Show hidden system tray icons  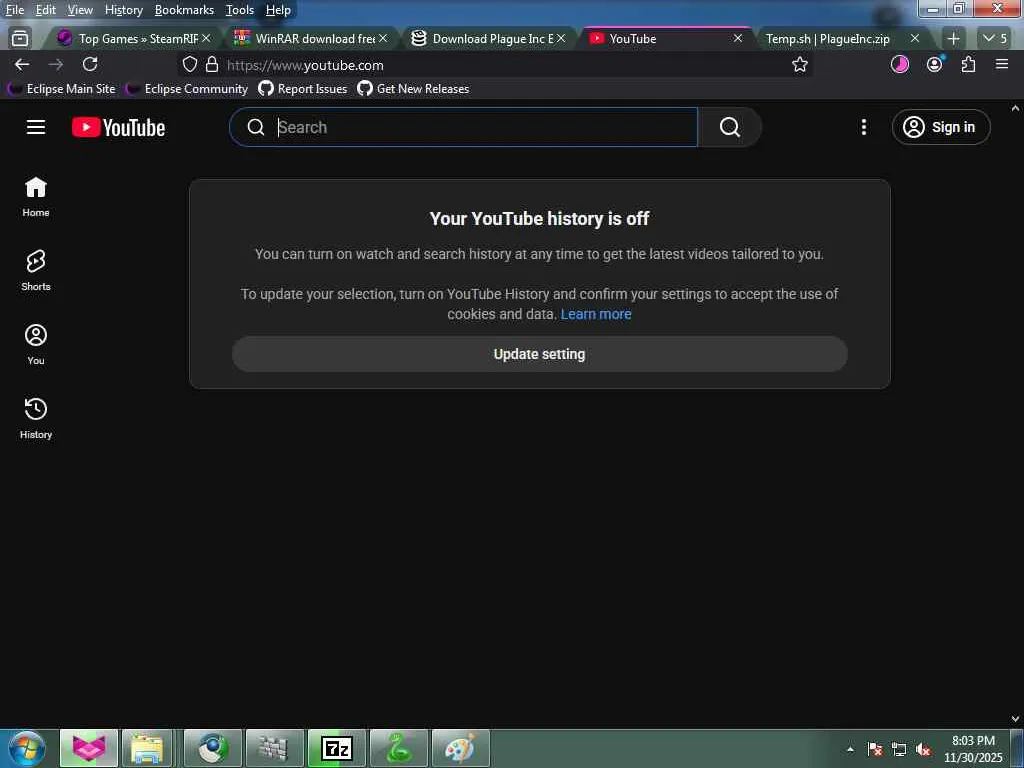pos(850,749)
